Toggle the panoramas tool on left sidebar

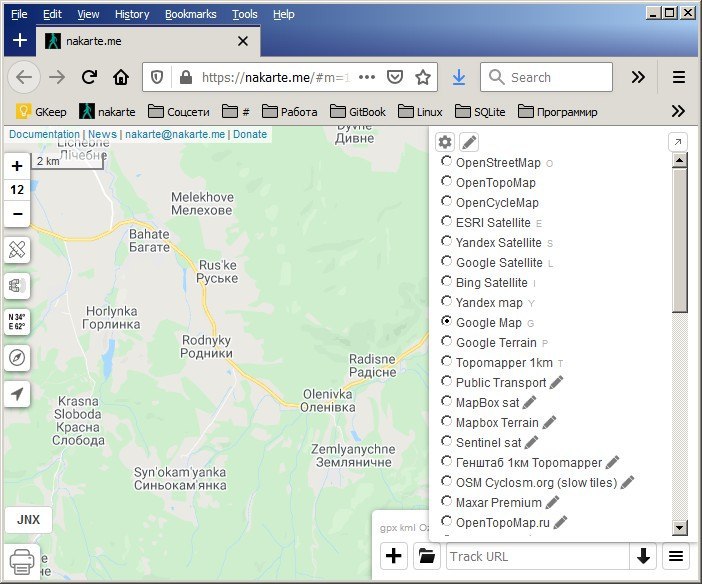[x=17, y=286]
